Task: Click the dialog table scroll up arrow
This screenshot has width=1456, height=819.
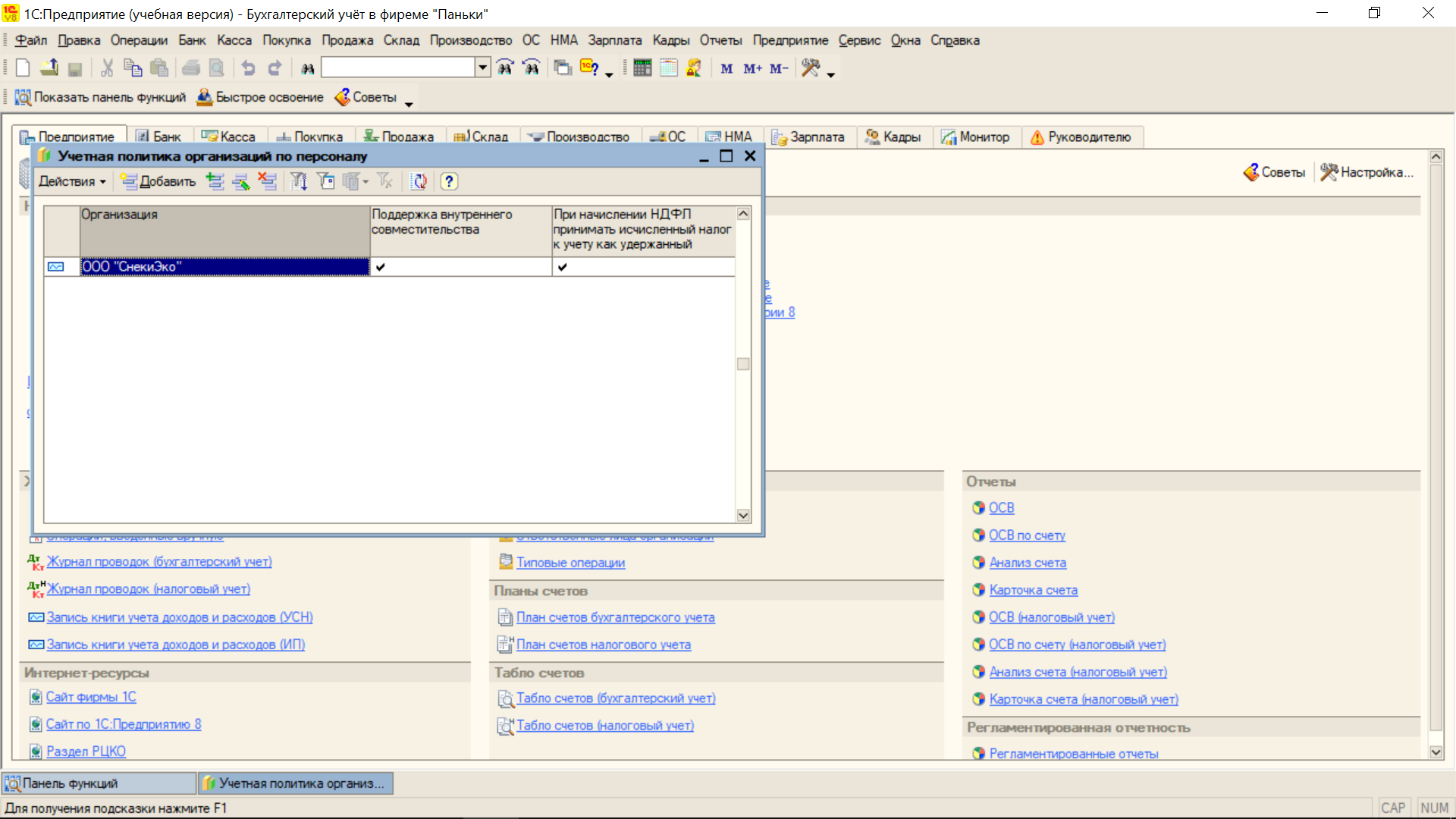Action: (x=743, y=214)
